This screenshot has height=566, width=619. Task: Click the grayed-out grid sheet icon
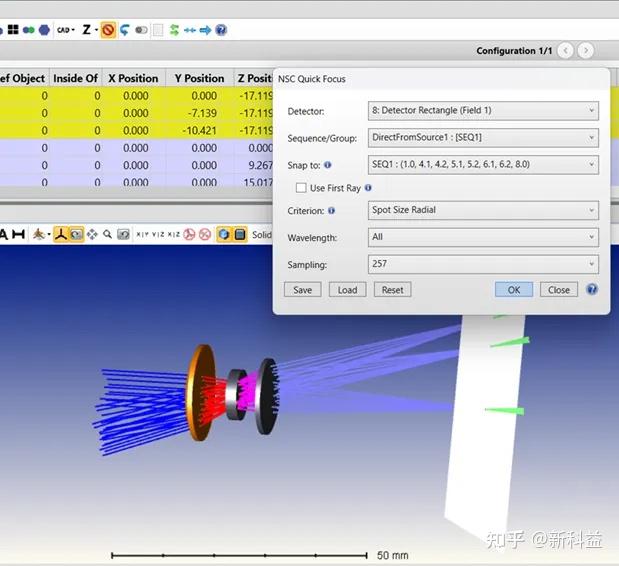158,30
